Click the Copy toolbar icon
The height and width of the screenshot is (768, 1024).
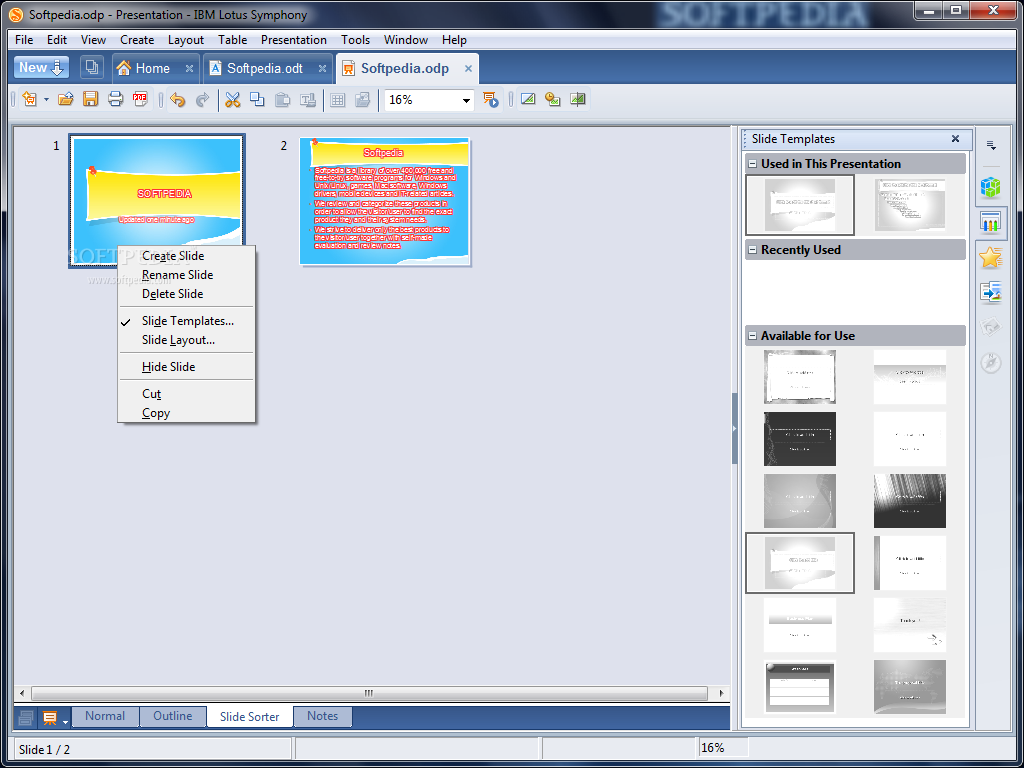tap(257, 99)
